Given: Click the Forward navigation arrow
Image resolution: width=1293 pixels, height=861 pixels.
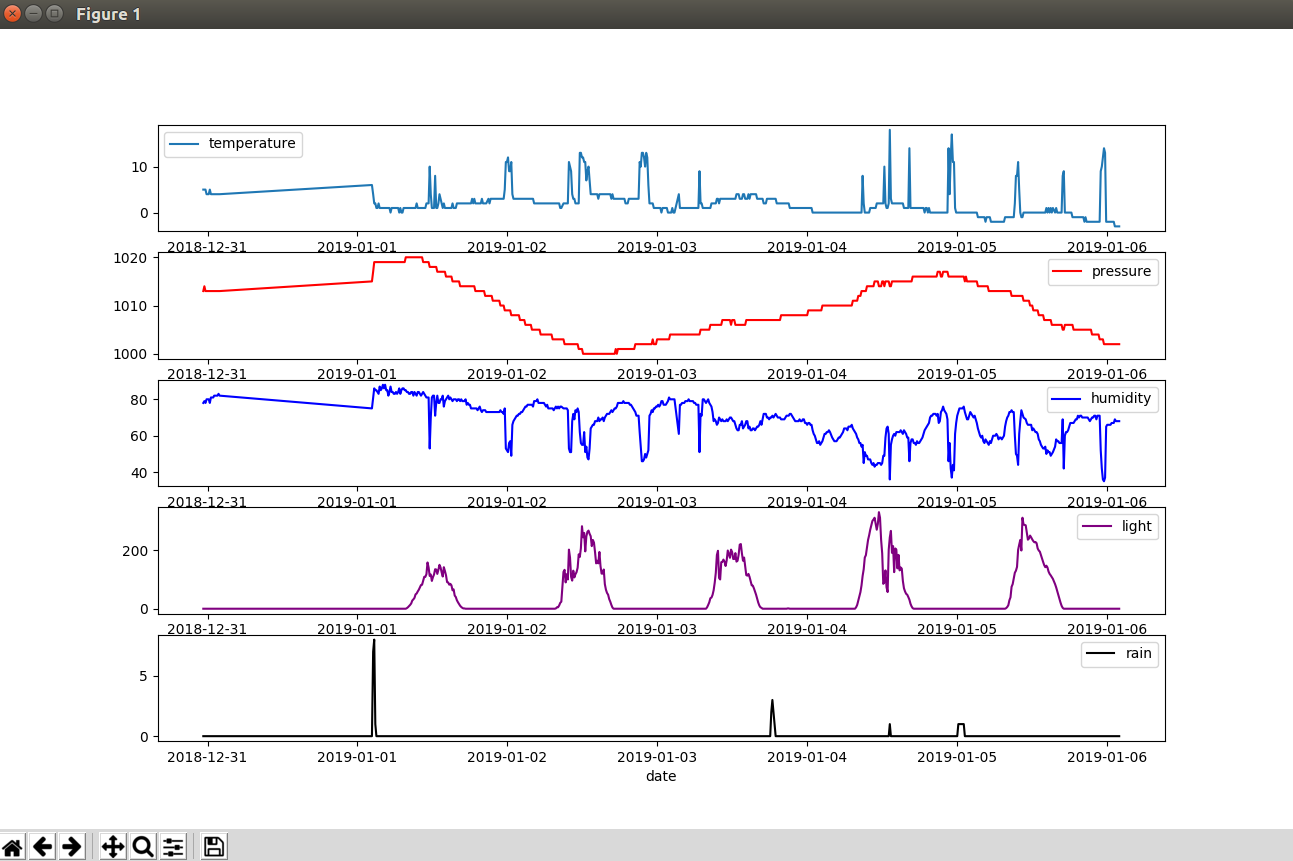Looking at the screenshot, I should [x=73, y=846].
